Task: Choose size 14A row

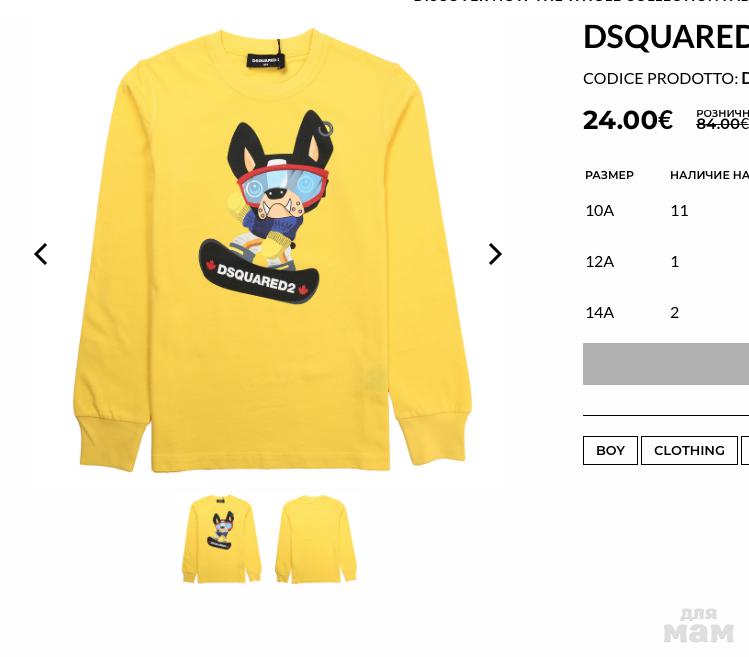Action: click(x=666, y=312)
